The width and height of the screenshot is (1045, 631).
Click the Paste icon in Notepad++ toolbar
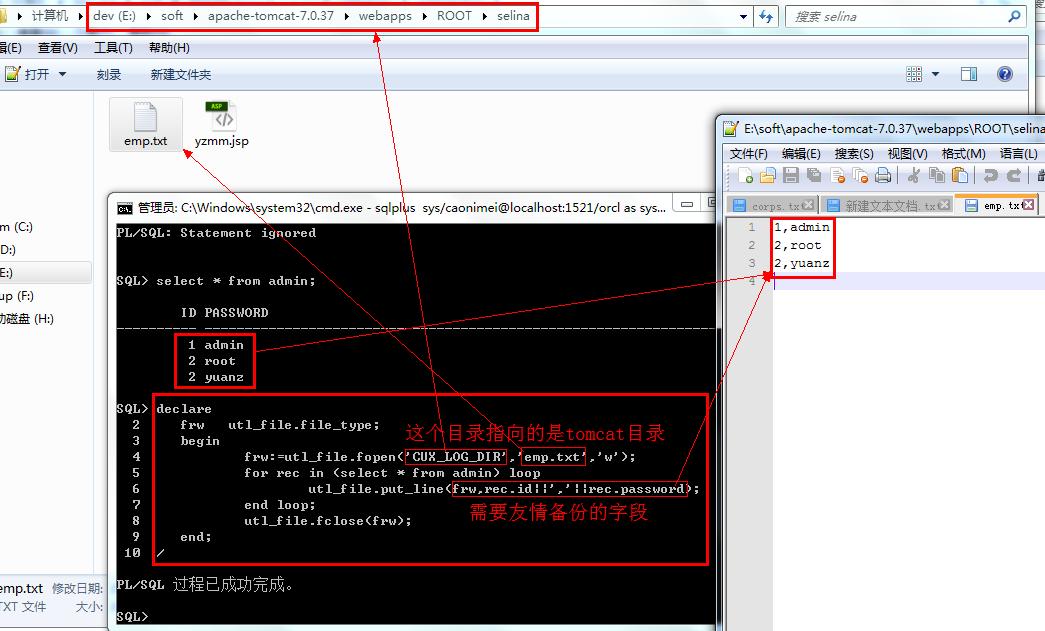coord(960,176)
